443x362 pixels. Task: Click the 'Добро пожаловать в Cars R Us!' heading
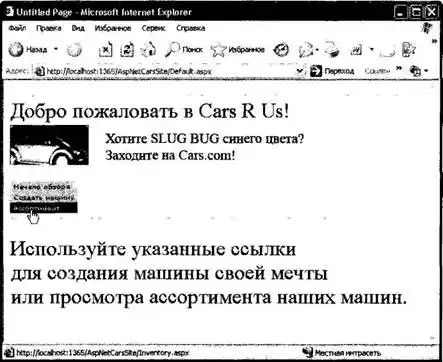[150, 112]
